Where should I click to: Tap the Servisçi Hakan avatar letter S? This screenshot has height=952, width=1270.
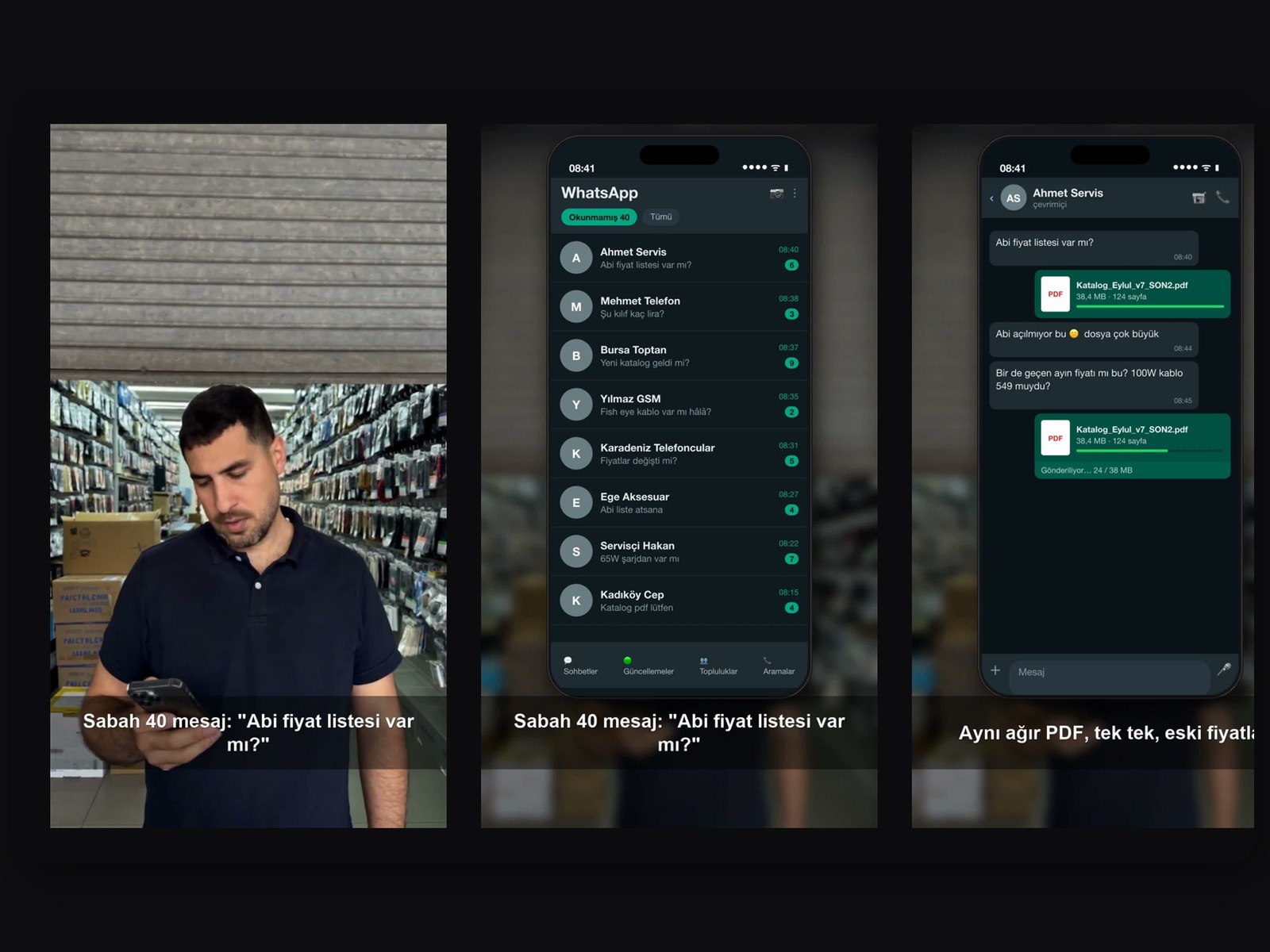pyautogui.click(x=576, y=551)
